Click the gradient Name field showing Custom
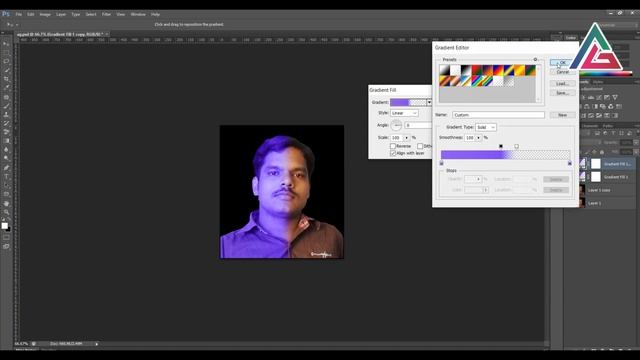The width and height of the screenshot is (640, 360). click(x=498, y=115)
